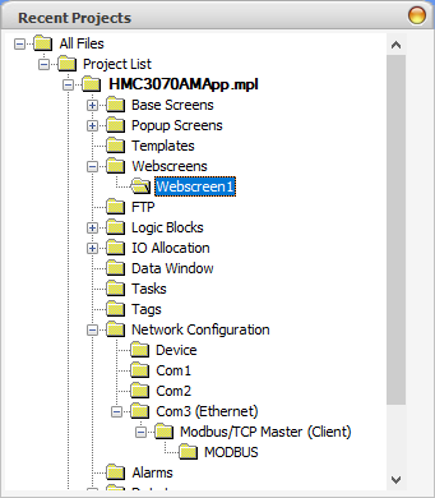
Task: Select the Com1 tree item
Action: [173, 370]
